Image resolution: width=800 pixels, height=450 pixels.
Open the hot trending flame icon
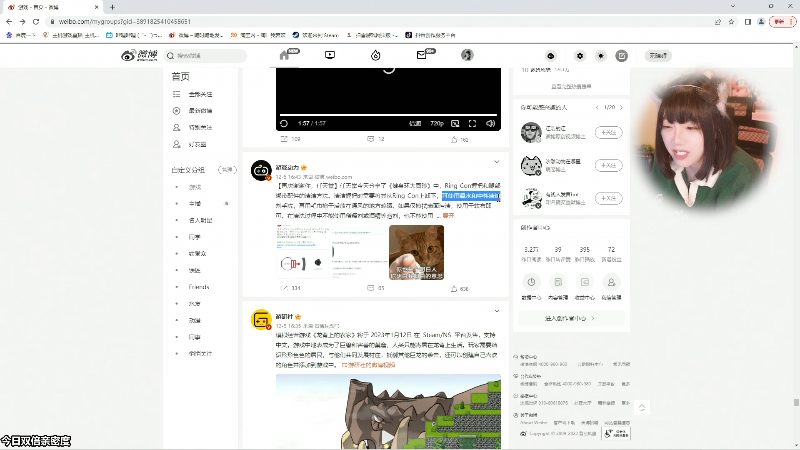pyautogui.click(x=376, y=55)
